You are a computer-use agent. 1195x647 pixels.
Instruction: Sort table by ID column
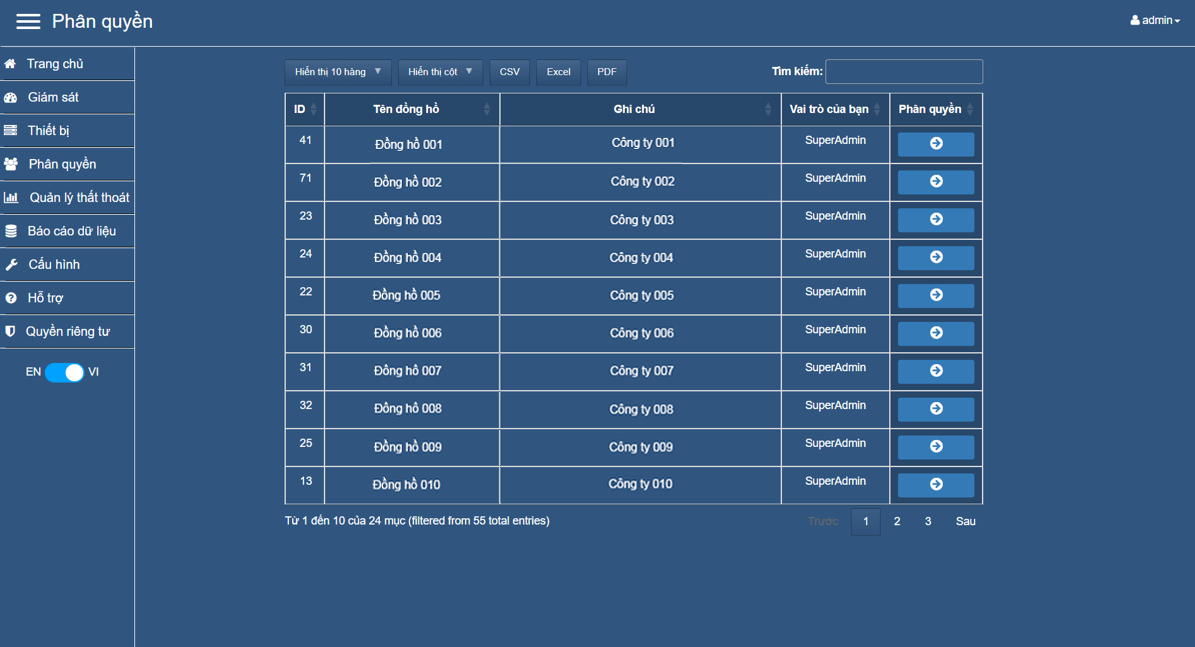click(x=305, y=109)
